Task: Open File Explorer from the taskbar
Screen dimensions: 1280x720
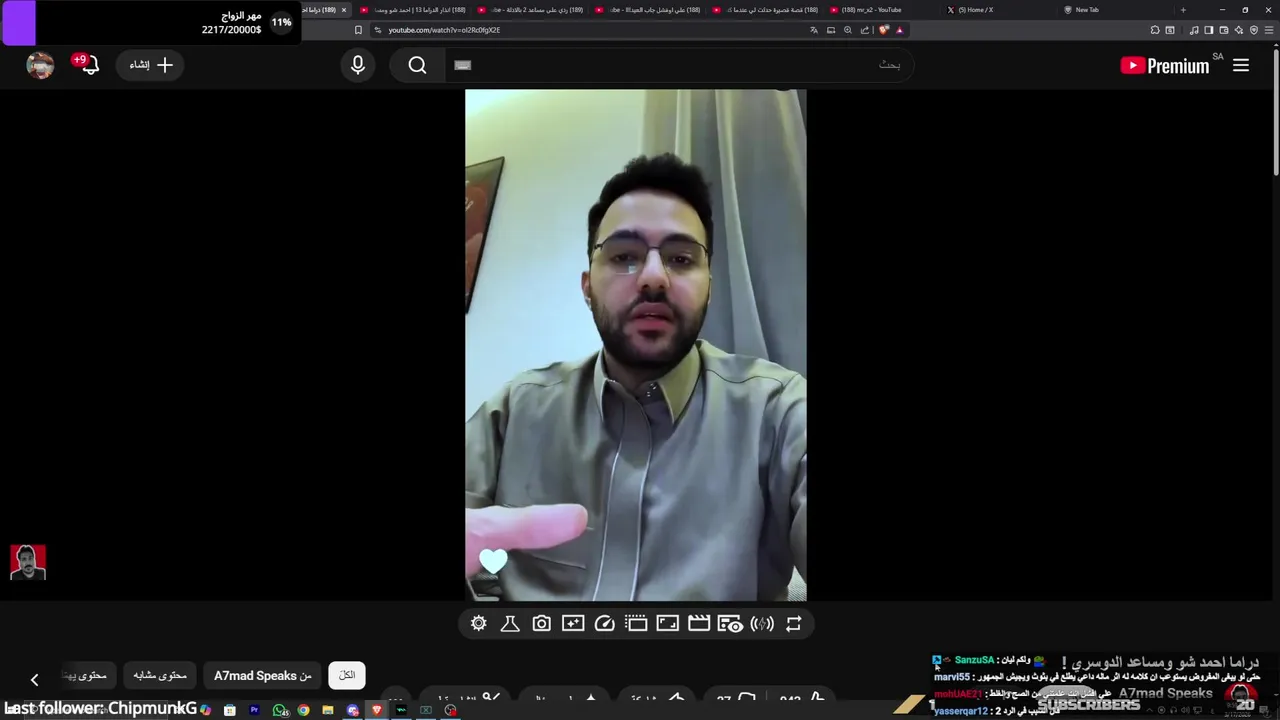Action: (x=328, y=710)
